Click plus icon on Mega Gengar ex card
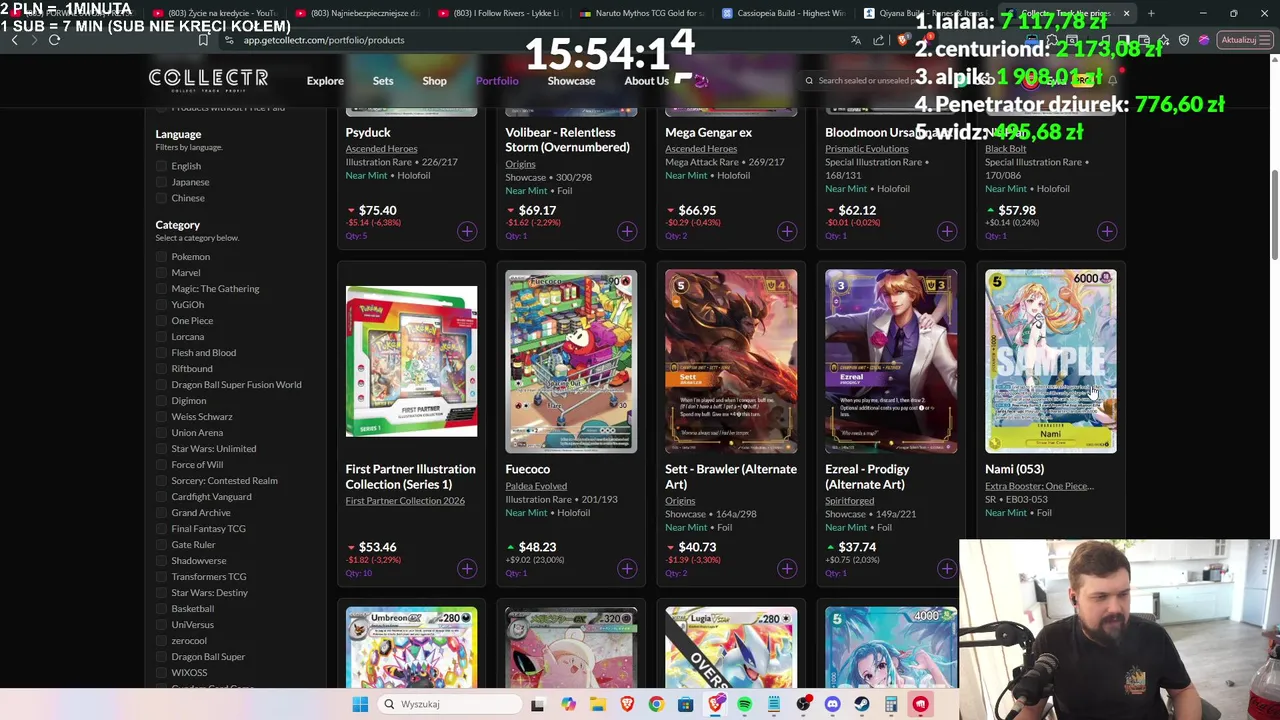The width and height of the screenshot is (1280, 720). 787,232
